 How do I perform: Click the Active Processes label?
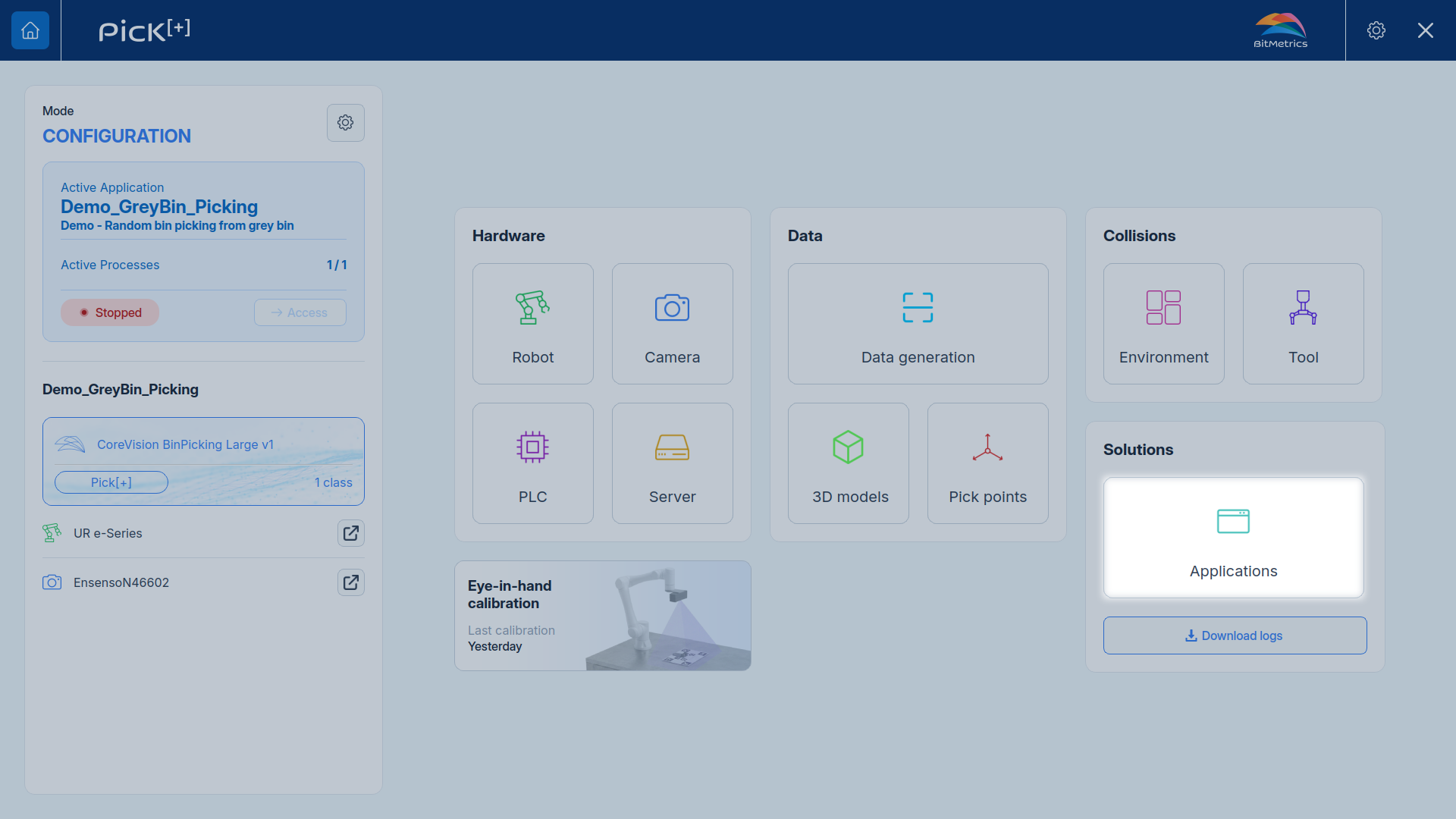point(110,265)
